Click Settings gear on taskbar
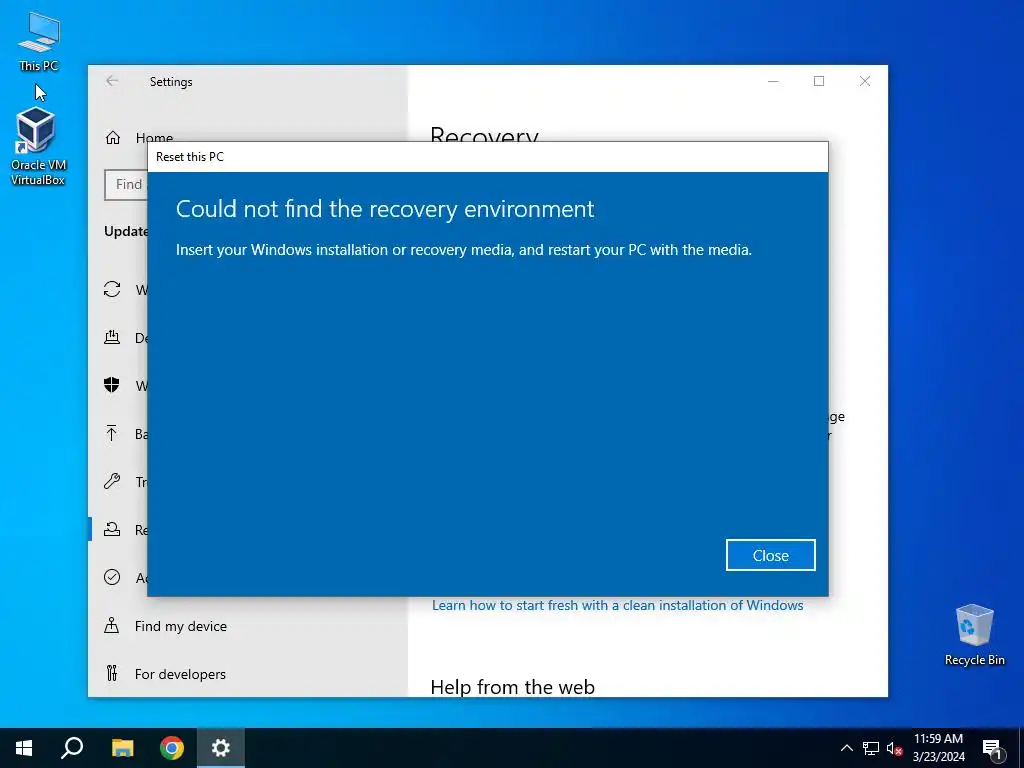This screenshot has height=768, width=1024. coord(221,748)
